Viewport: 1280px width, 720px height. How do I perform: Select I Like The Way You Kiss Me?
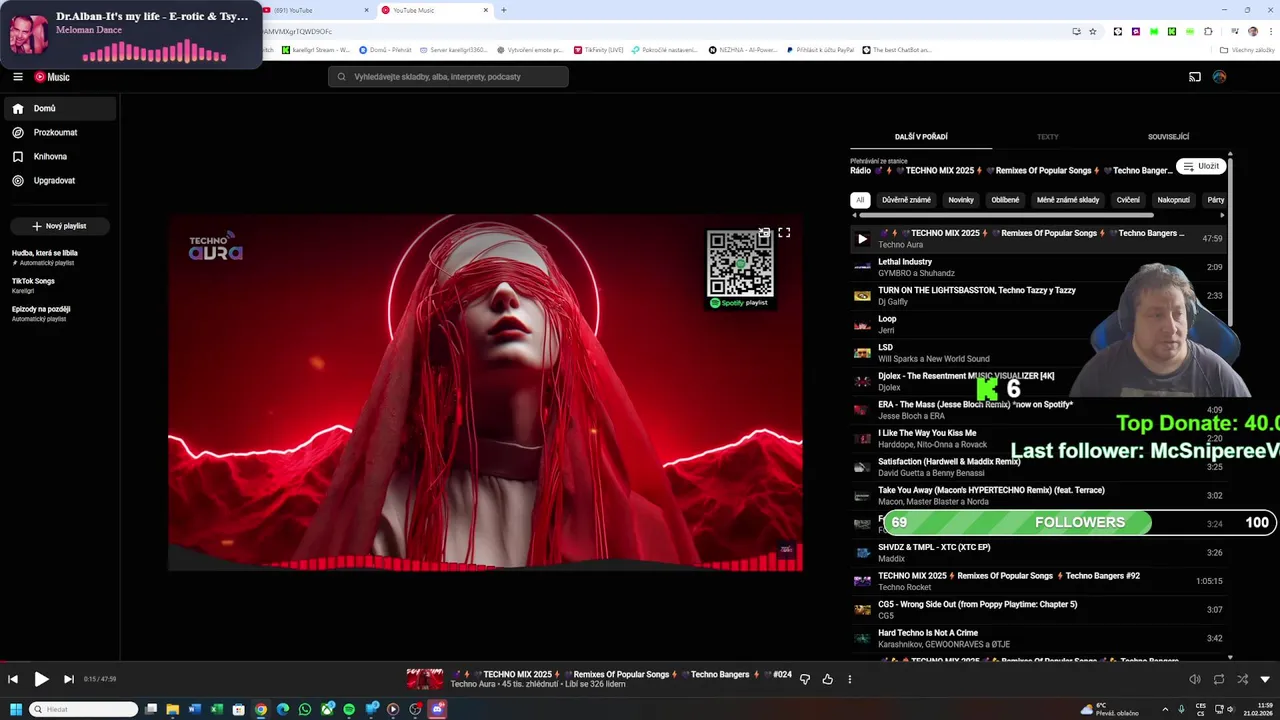coord(1037,438)
